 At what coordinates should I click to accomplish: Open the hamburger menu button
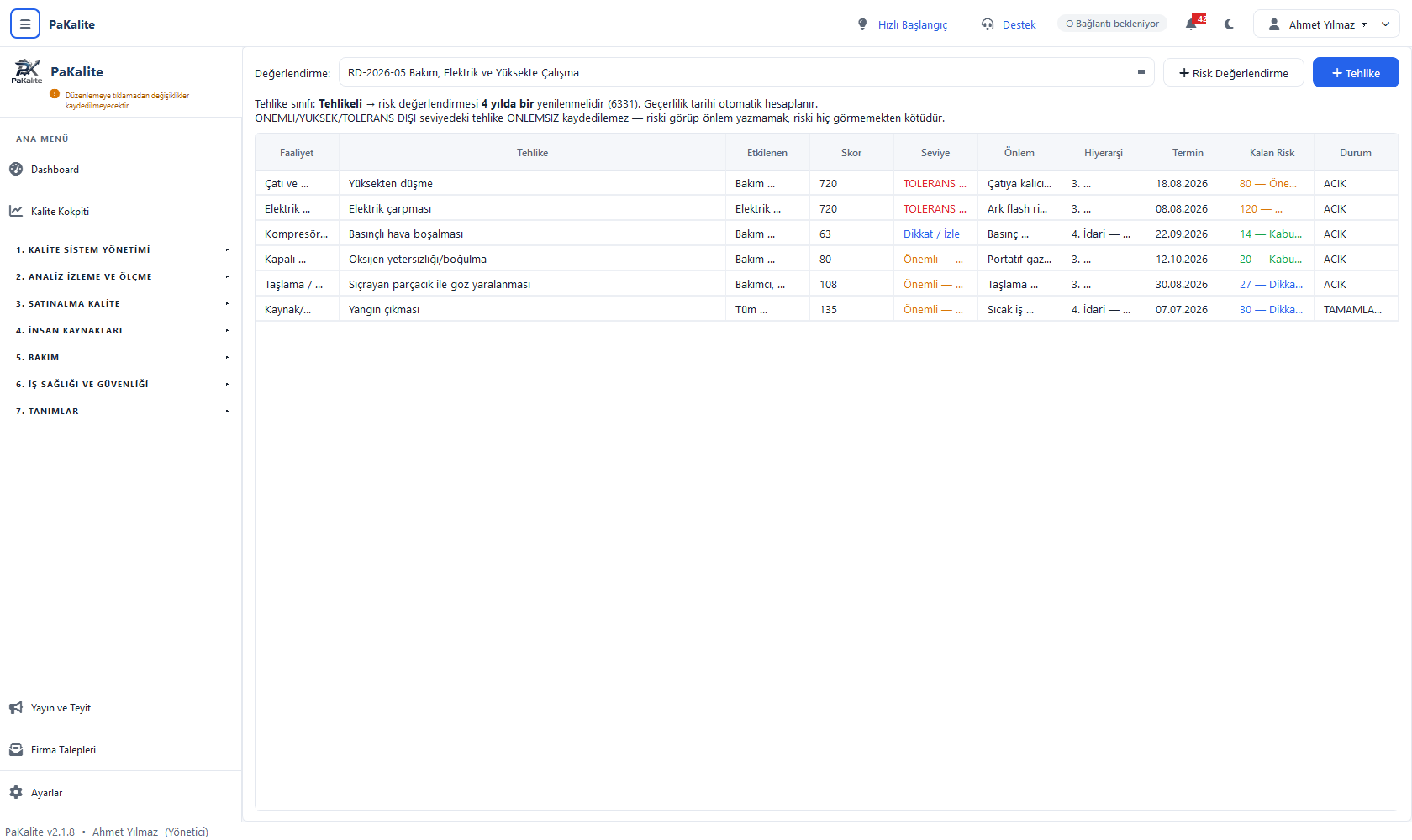25,24
